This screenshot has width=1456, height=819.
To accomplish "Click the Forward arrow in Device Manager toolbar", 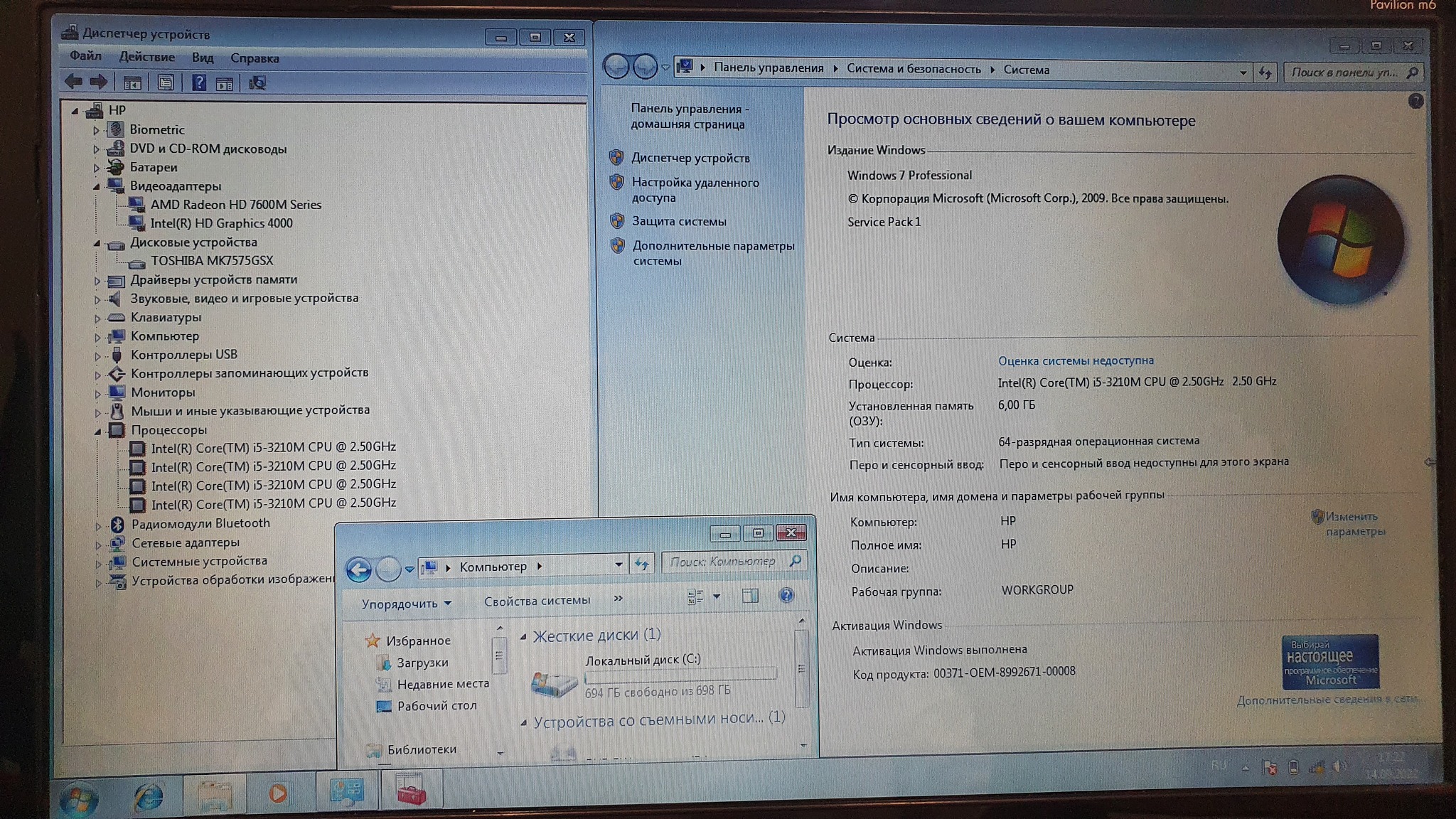I will (99, 82).
